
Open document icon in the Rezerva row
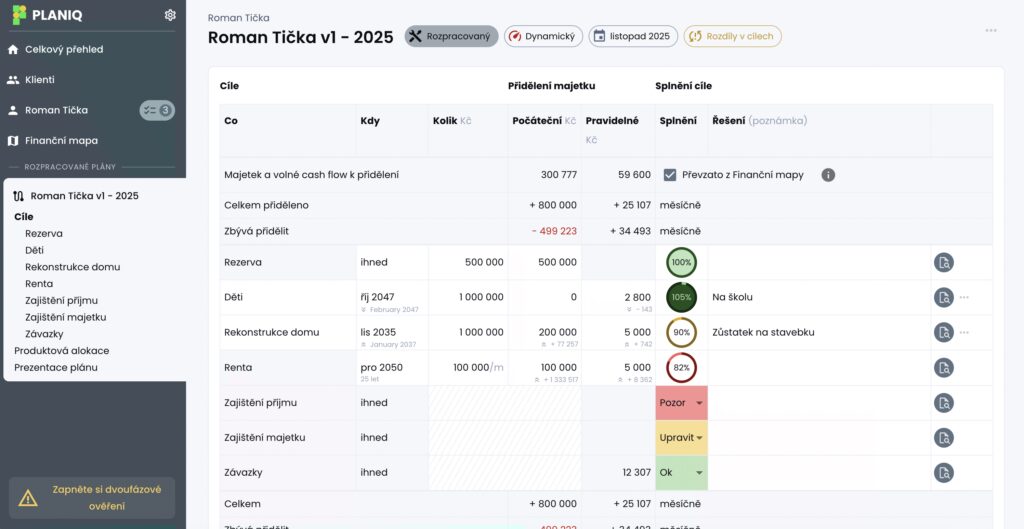click(943, 263)
